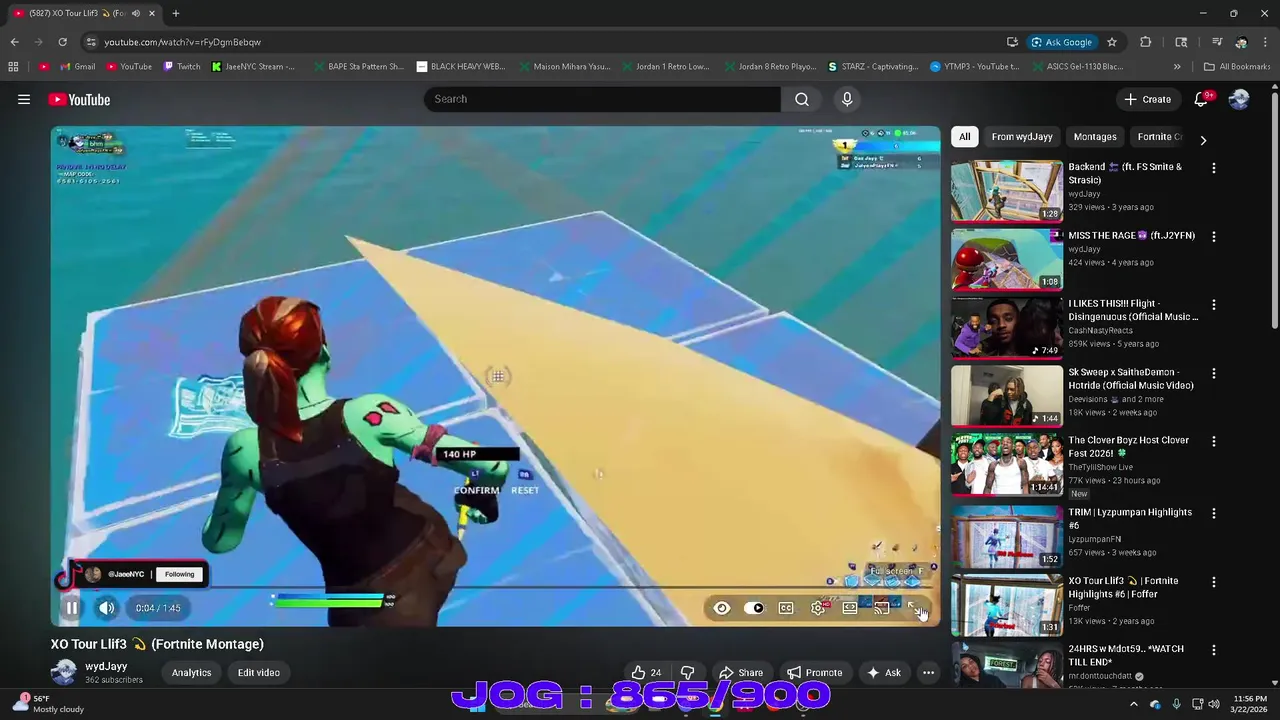Toggle the autoplay switch in player
Screen dimensions: 1280x720
[x=754, y=608]
